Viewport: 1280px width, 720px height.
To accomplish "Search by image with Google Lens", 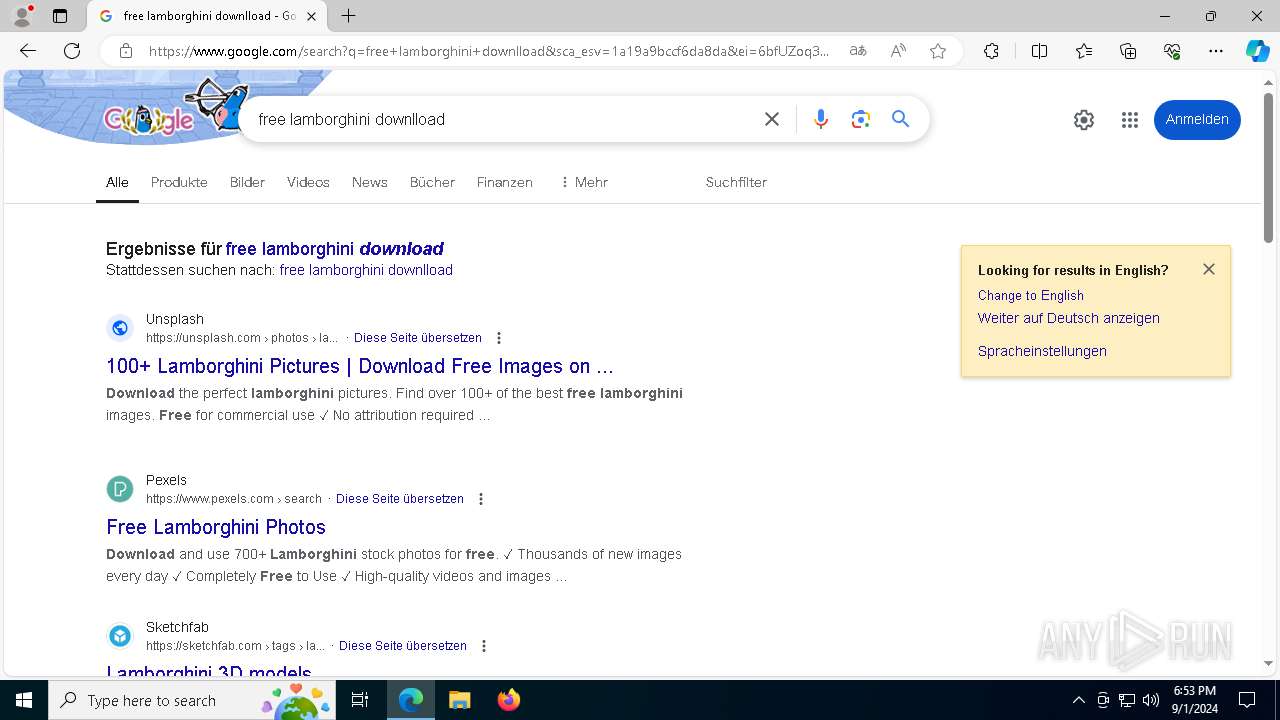I will pos(861,119).
